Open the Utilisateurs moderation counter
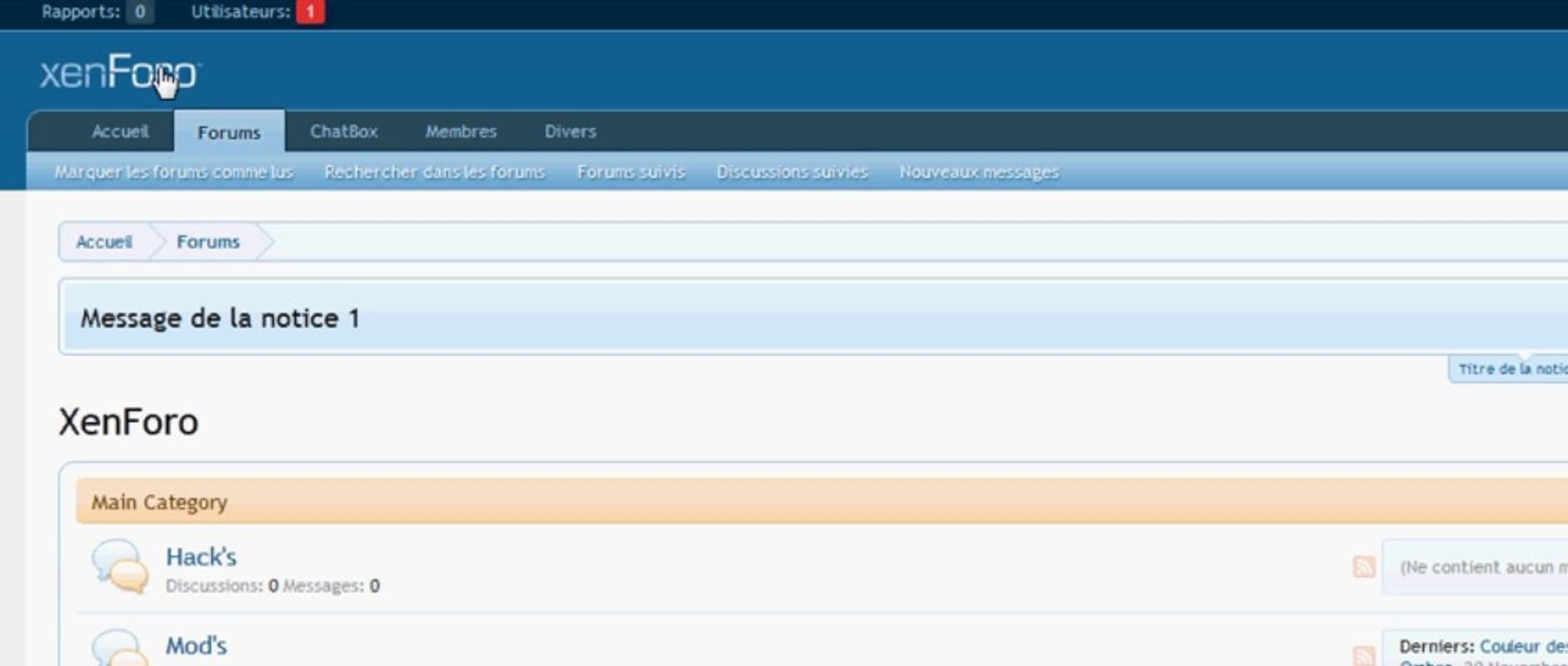 [x=257, y=12]
